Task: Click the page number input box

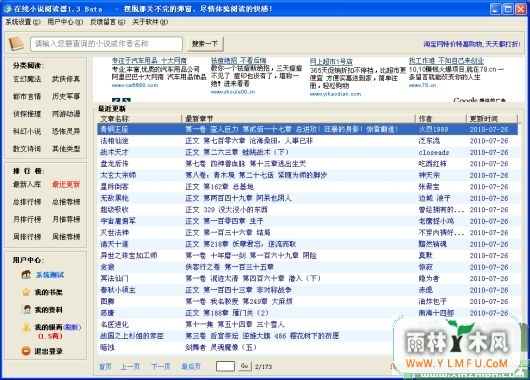Action: point(225,366)
